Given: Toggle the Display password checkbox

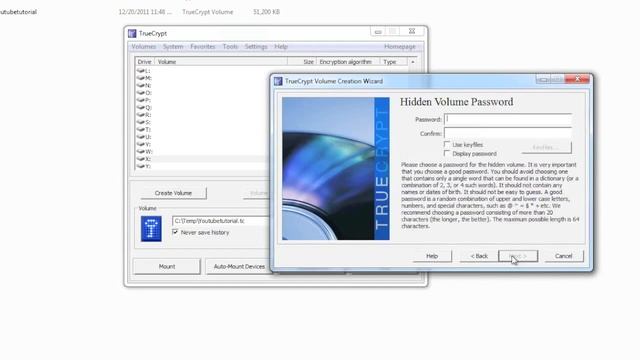Looking at the screenshot, I should tap(447, 153).
